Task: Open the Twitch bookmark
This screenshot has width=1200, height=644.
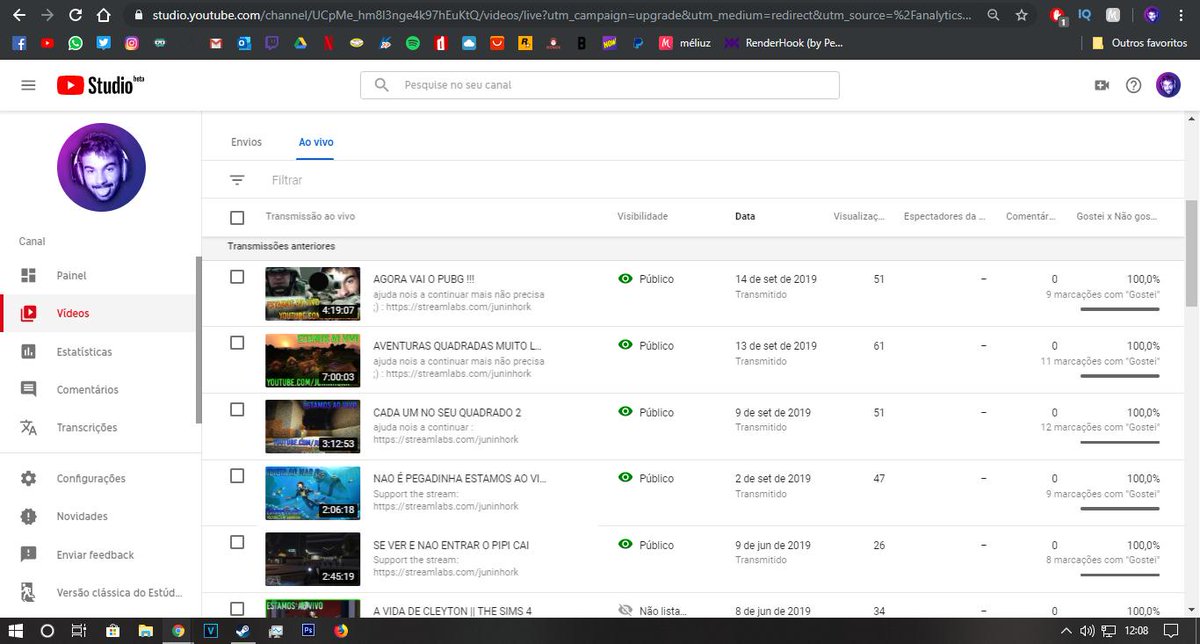Action: (273, 44)
